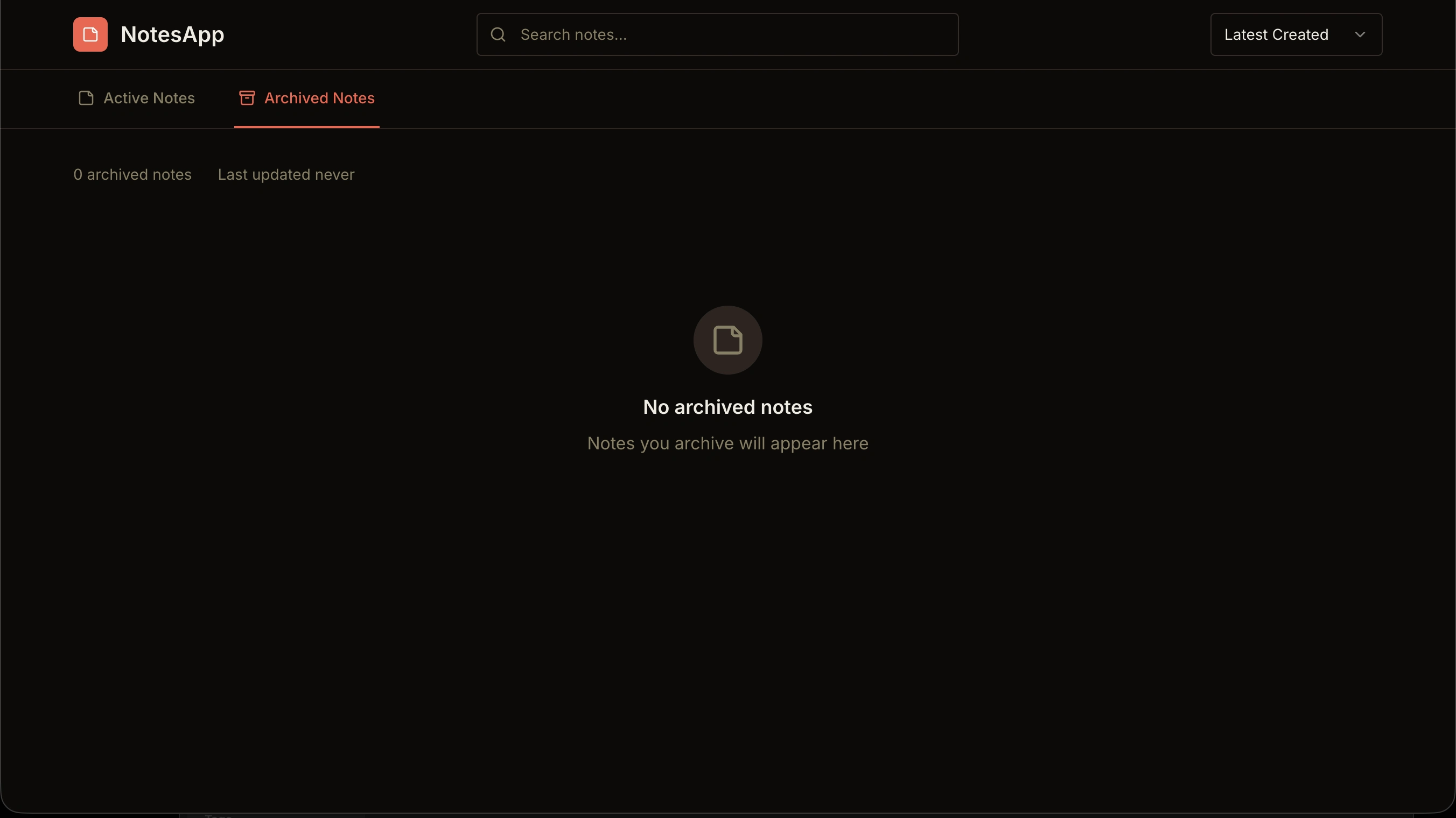
Task: Click the 'Latest Created' label text
Action: point(1276,34)
